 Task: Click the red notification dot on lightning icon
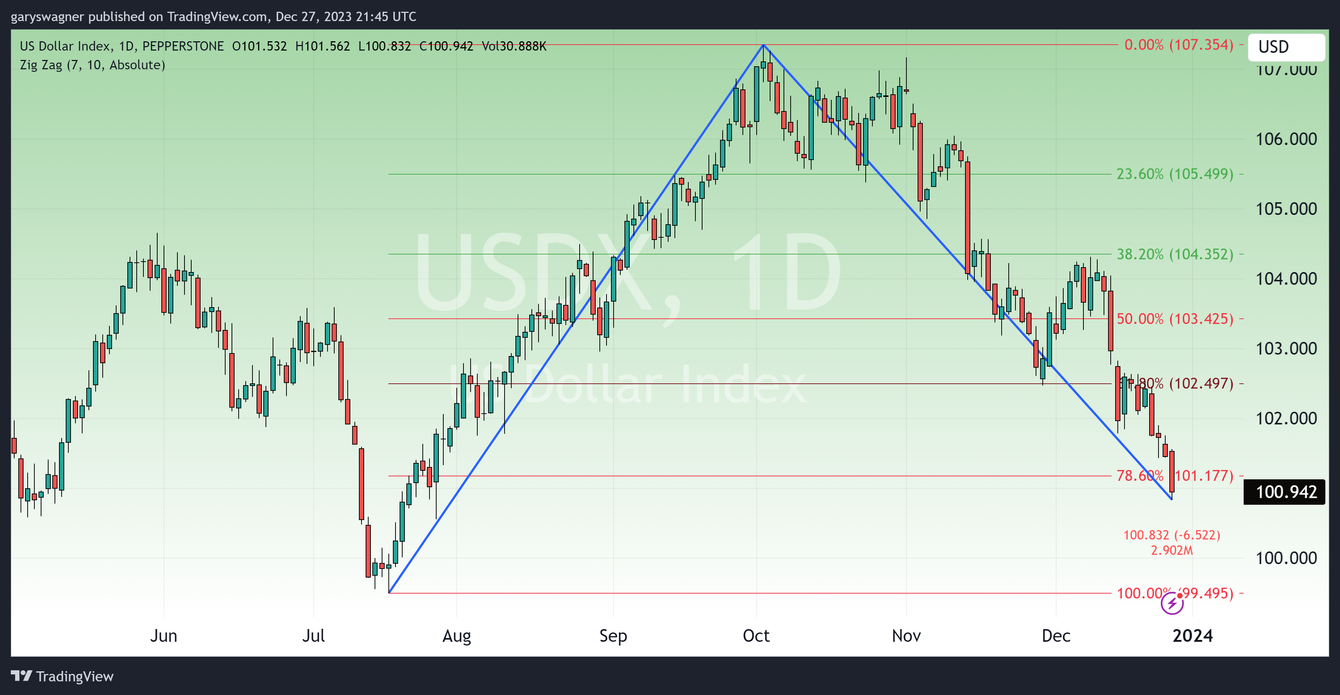(x=1180, y=595)
